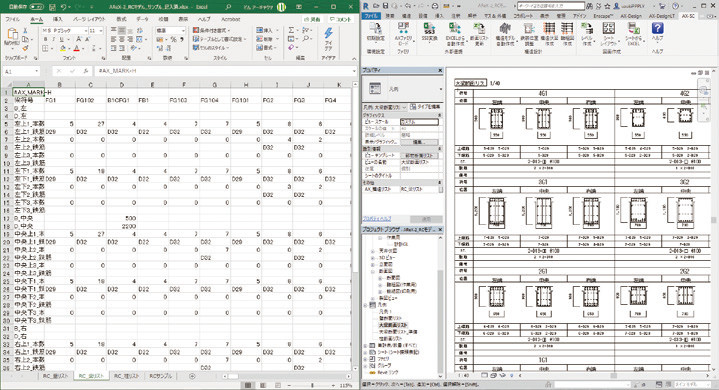
Task: Click the Ideas lightning bolt icon
Action: (x=328, y=33)
